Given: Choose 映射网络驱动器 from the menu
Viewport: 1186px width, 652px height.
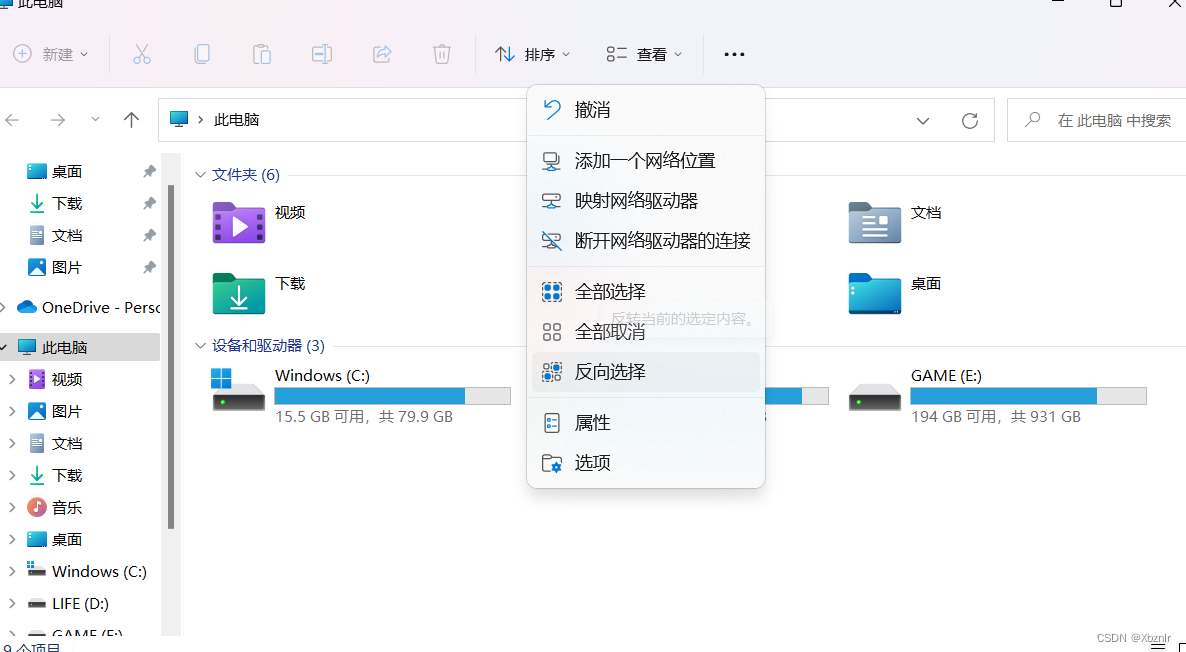Looking at the screenshot, I should [x=646, y=200].
